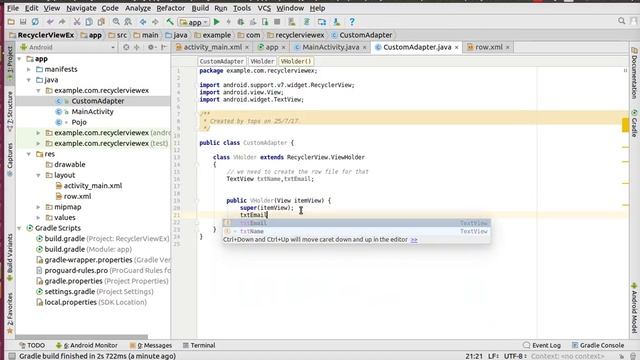640x360 pixels.
Task: Open the Messages tool window
Action: tap(151, 345)
